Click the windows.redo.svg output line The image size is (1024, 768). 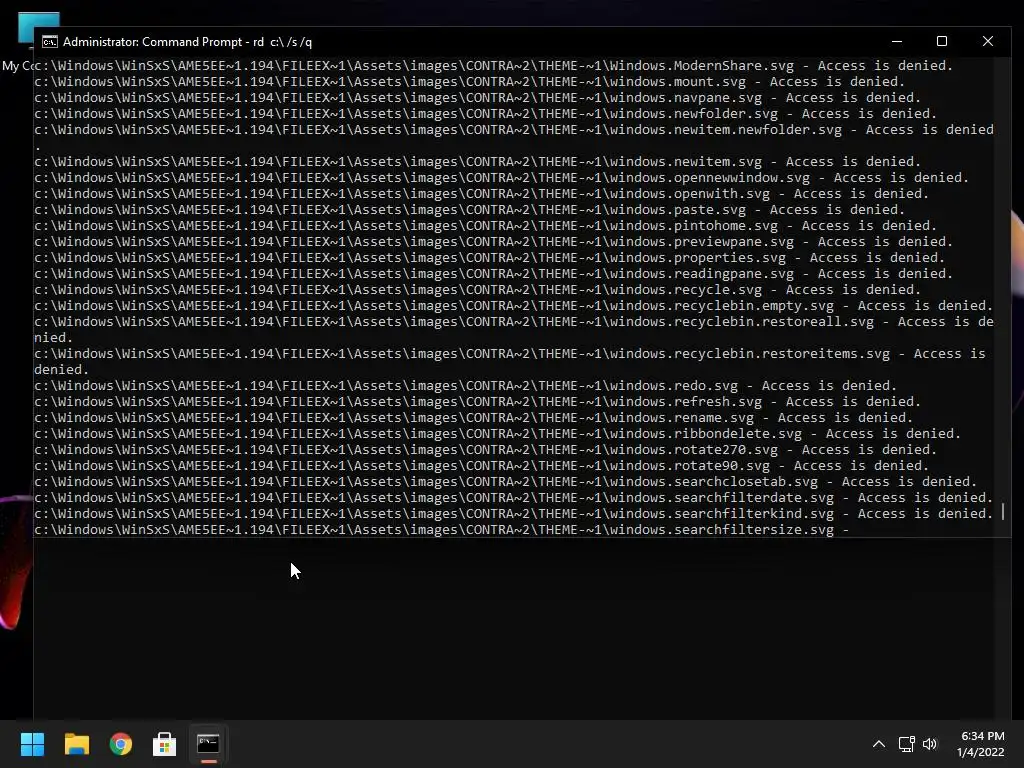(466, 385)
